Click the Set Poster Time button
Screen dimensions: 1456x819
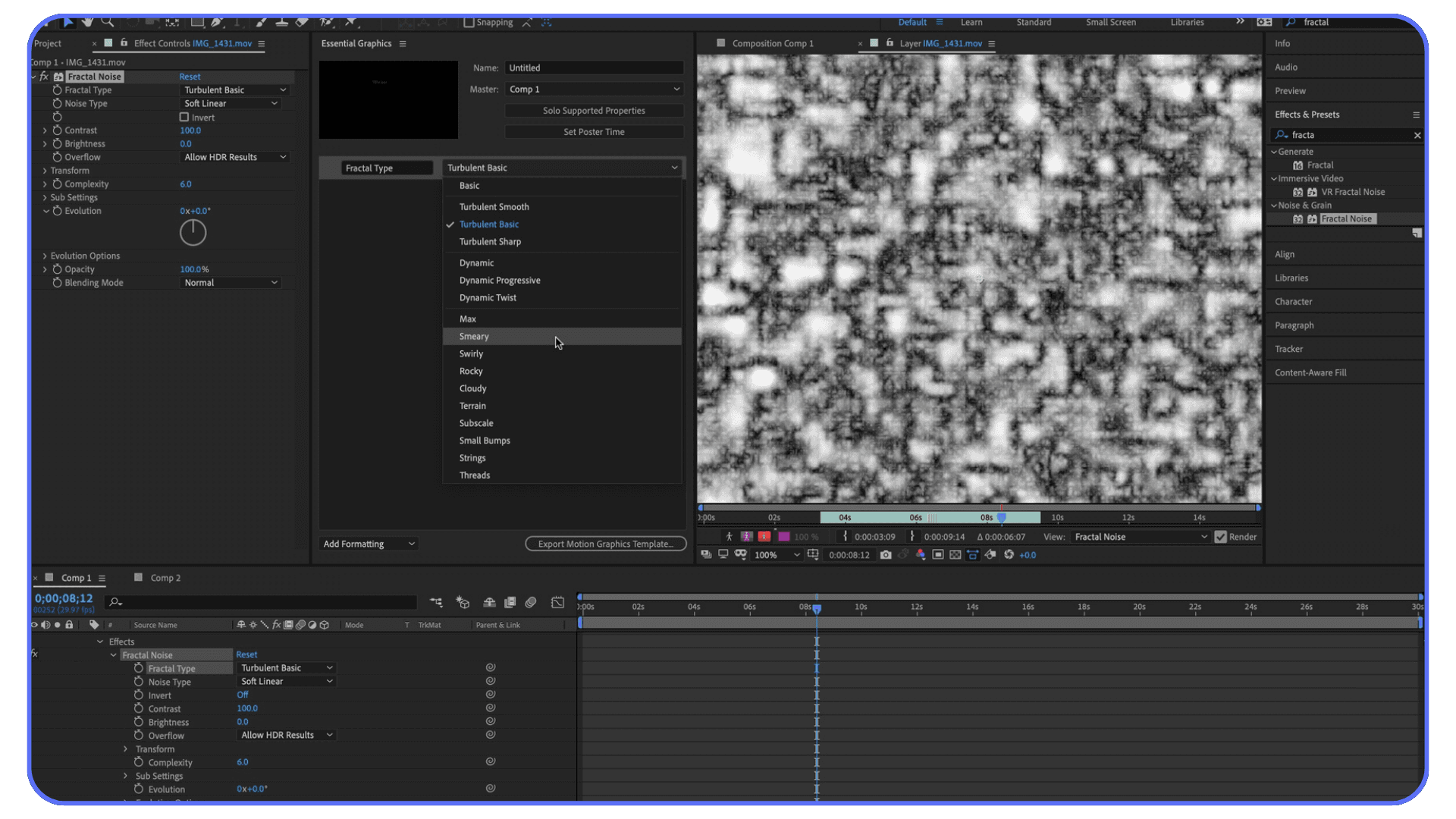point(594,132)
